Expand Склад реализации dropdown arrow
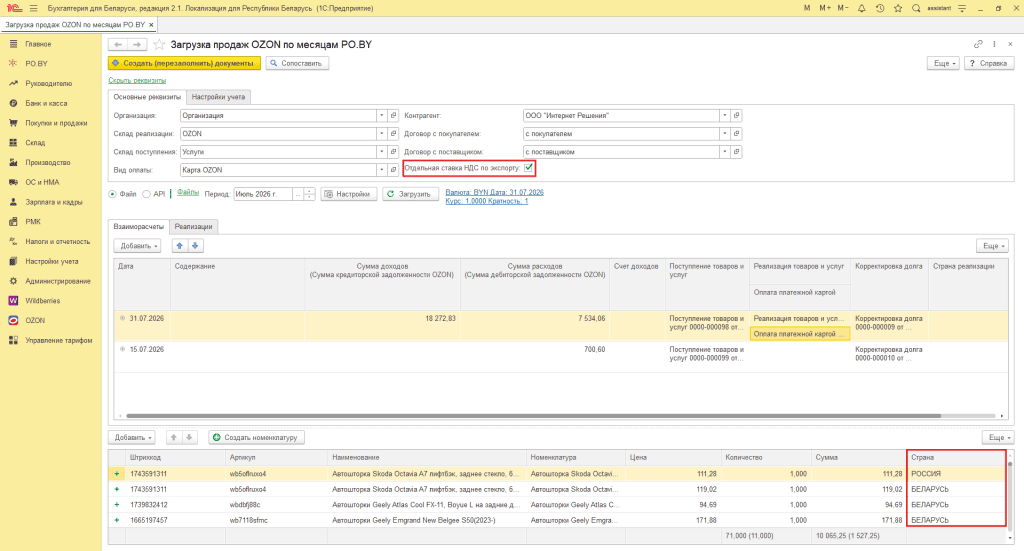Screen dimensions: 1024x551 pos(381,134)
